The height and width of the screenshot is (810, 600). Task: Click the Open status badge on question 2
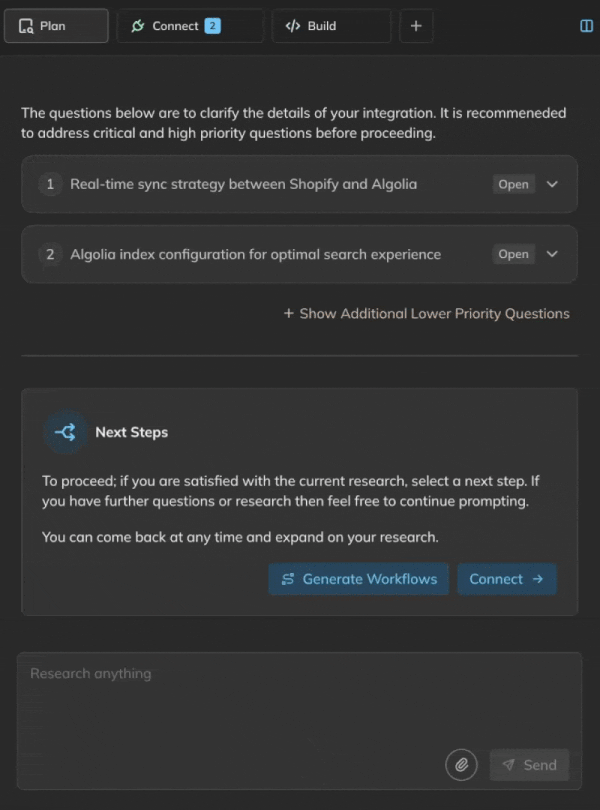point(513,254)
